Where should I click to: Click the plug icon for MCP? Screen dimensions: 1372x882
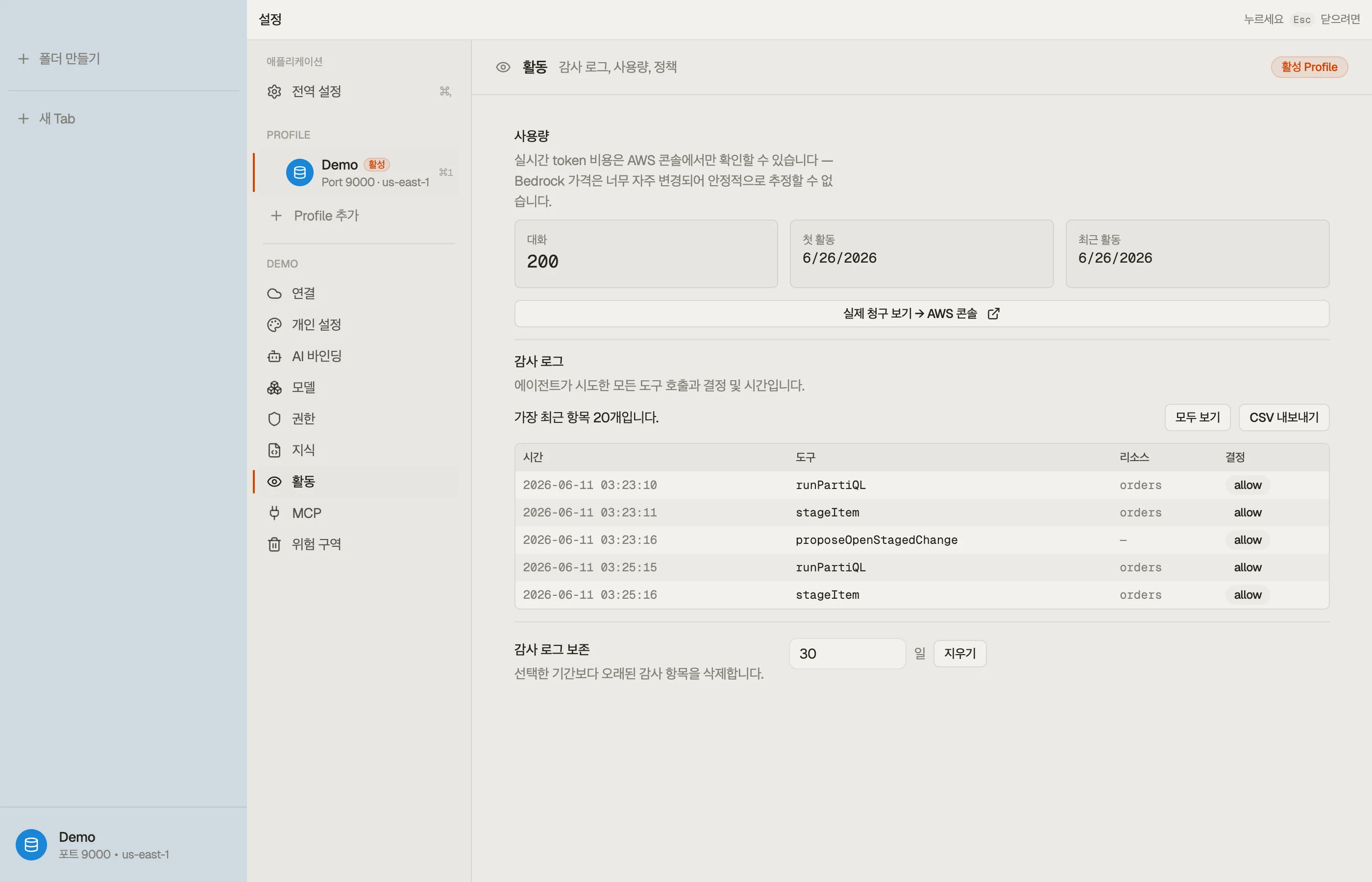274,513
